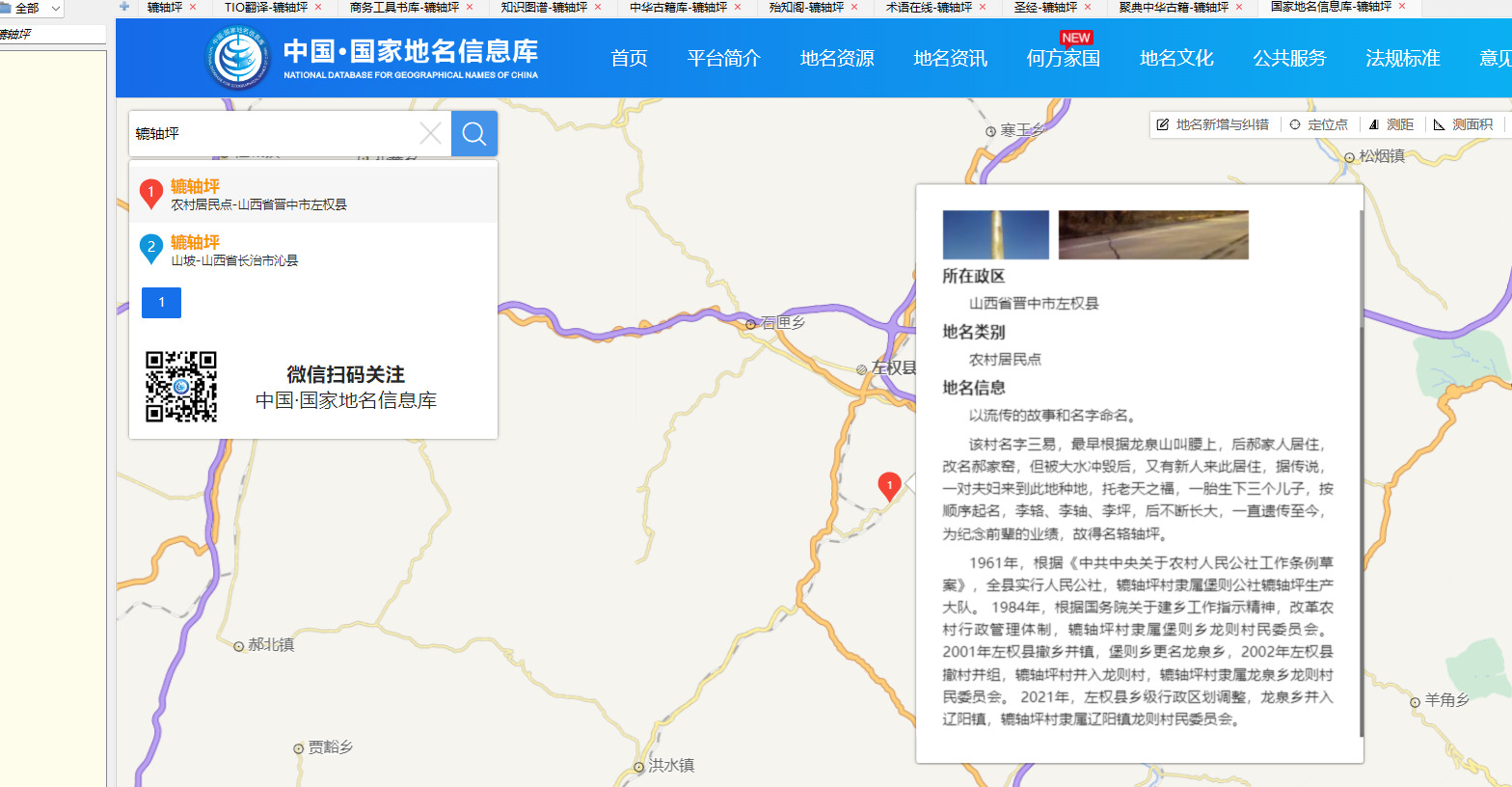Image resolution: width=1512 pixels, height=787 pixels.
Task: Clear the search box with the X icon
Action: pyautogui.click(x=430, y=133)
